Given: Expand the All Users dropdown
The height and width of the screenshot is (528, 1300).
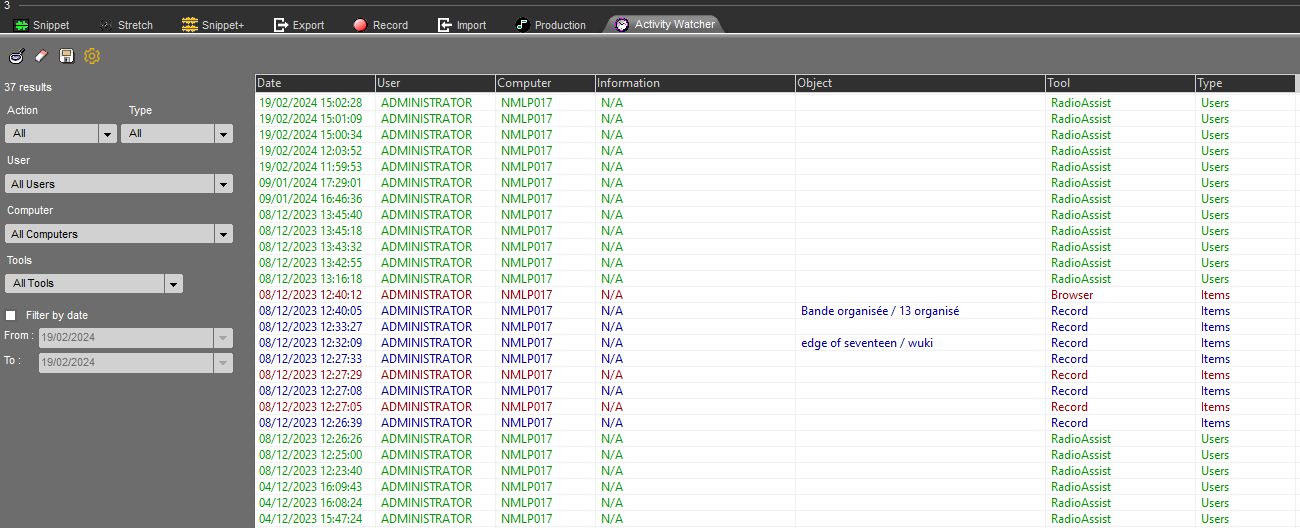Looking at the screenshot, I should click(x=224, y=184).
